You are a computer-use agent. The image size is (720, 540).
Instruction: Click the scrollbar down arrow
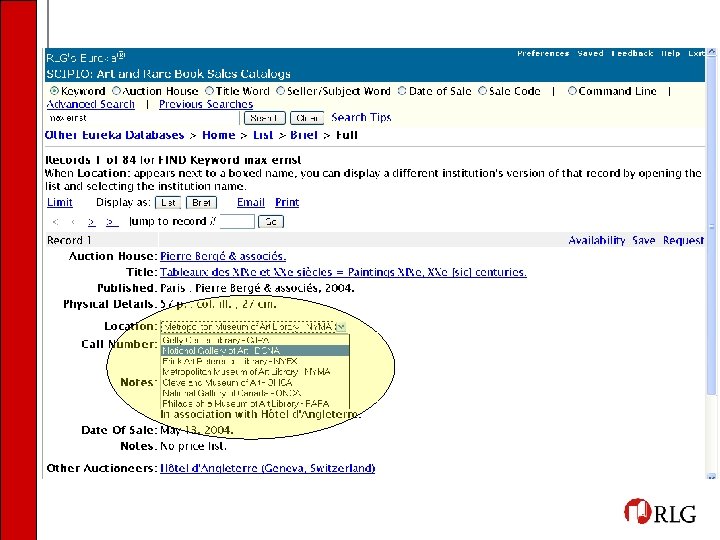pyautogui.click(x=711, y=477)
